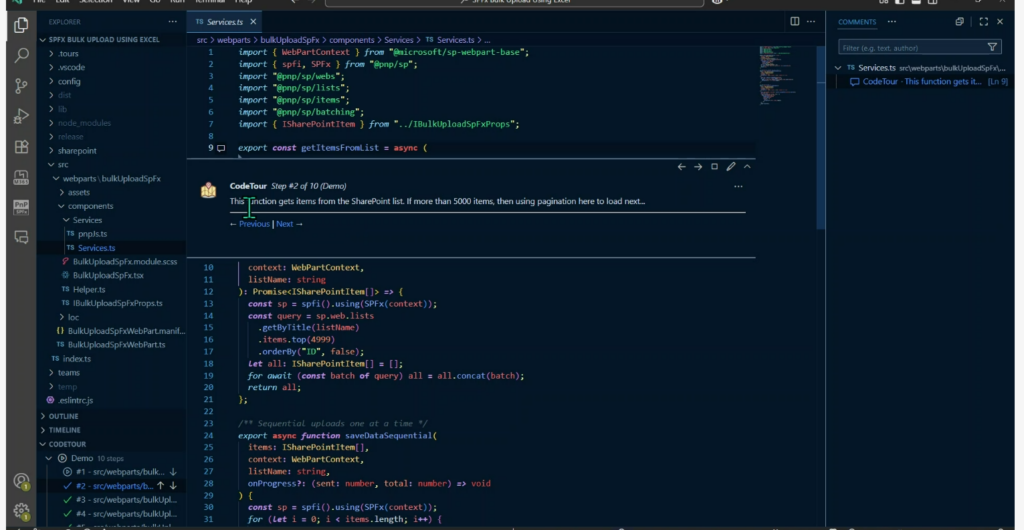Click components in the breadcrumb
The width and height of the screenshot is (1024, 530).
tap(352, 40)
